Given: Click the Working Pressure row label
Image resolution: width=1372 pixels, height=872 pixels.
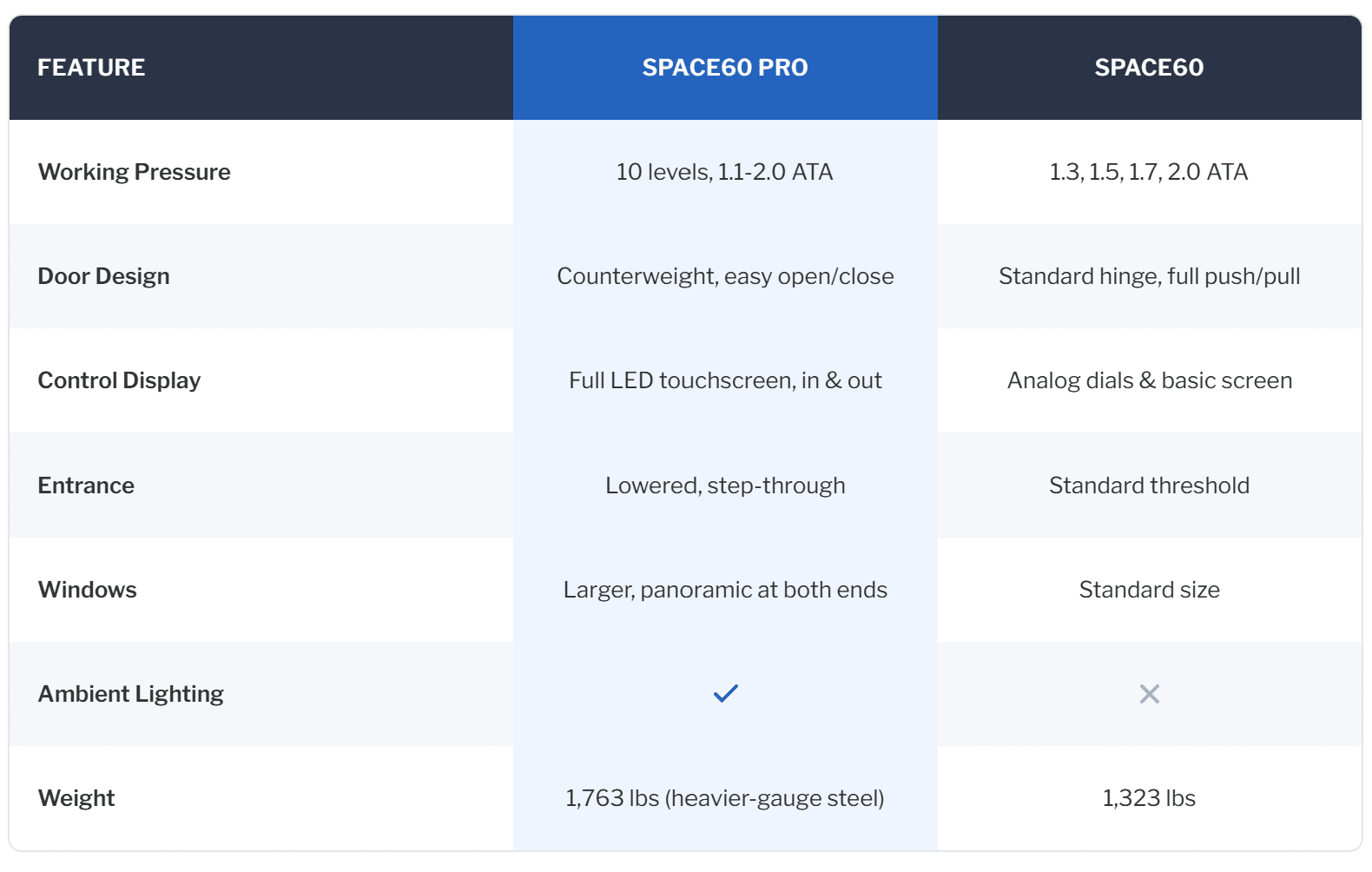Looking at the screenshot, I should pos(135,172).
